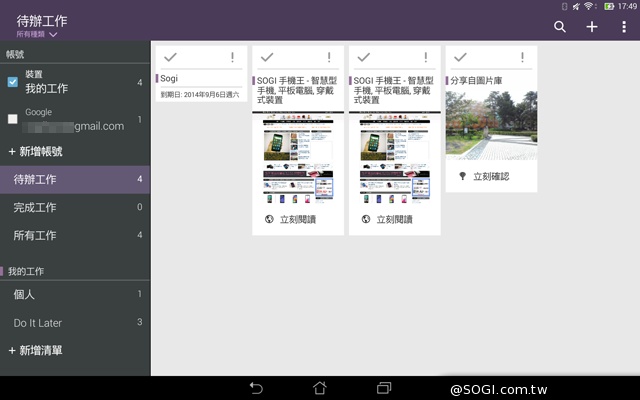Open the Do It Later list
Image resolution: width=640 pixels, height=400 pixels.
tap(75, 322)
